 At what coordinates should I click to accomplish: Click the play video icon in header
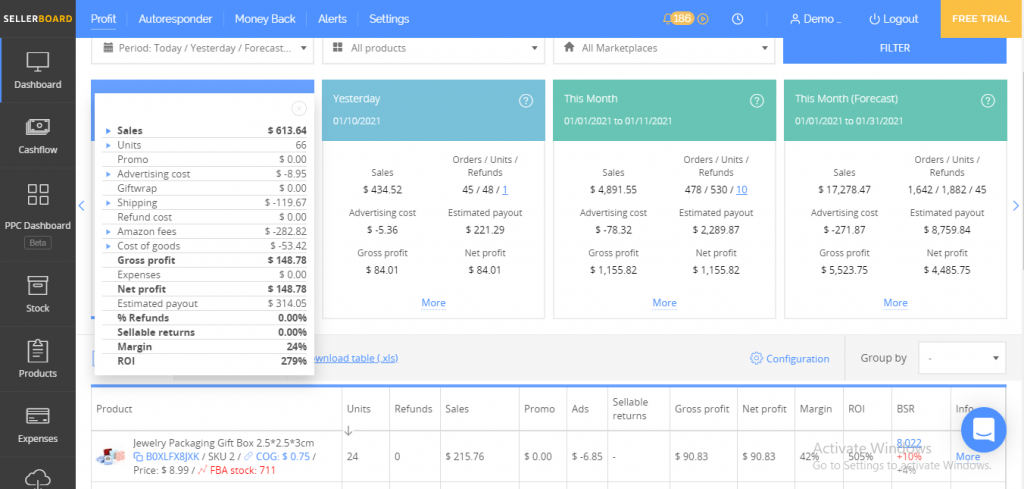tap(703, 19)
